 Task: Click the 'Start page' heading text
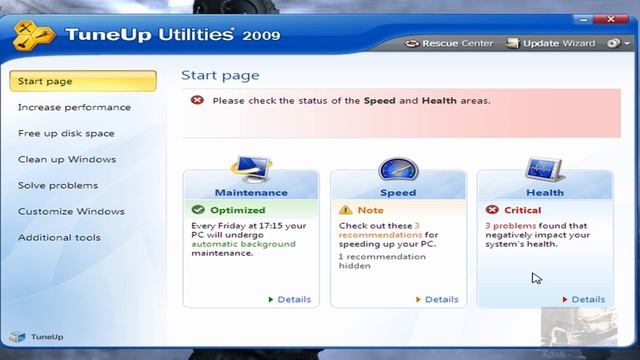point(220,76)
